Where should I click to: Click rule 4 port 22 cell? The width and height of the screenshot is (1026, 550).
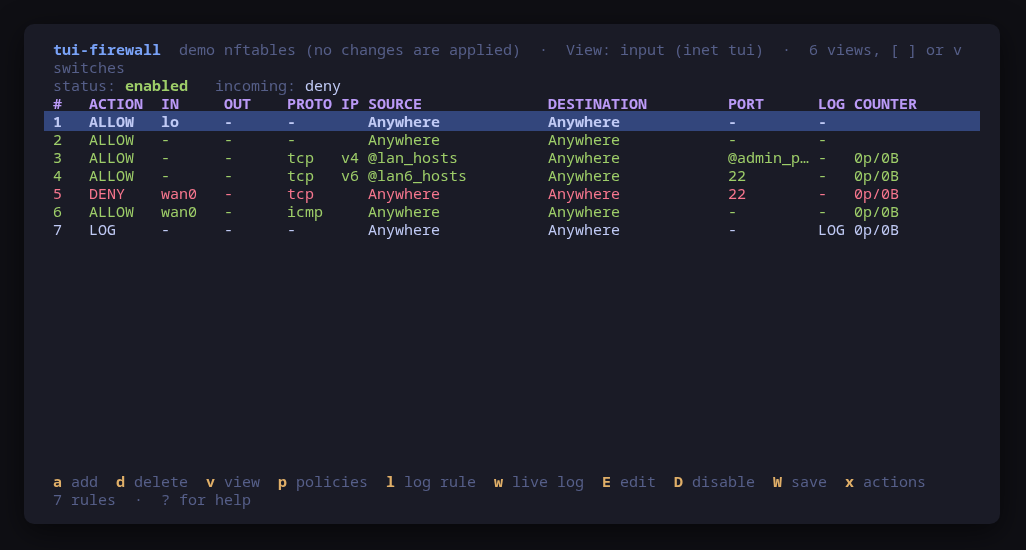[737, 176]
